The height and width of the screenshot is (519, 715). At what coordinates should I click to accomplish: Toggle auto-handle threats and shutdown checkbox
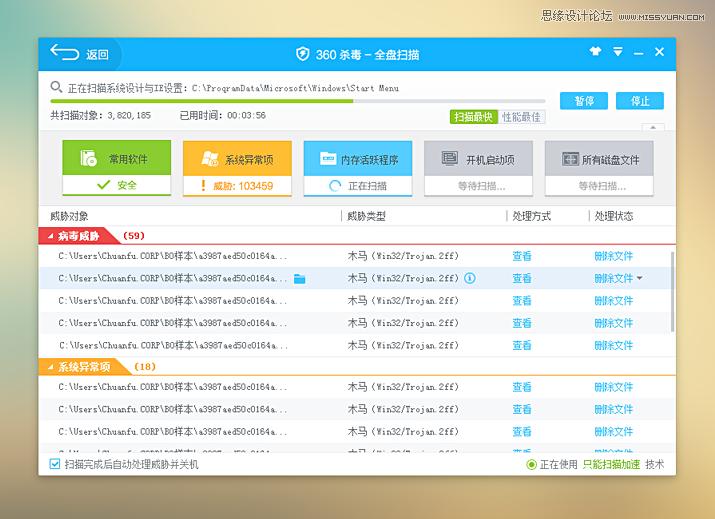coord(55,464)
